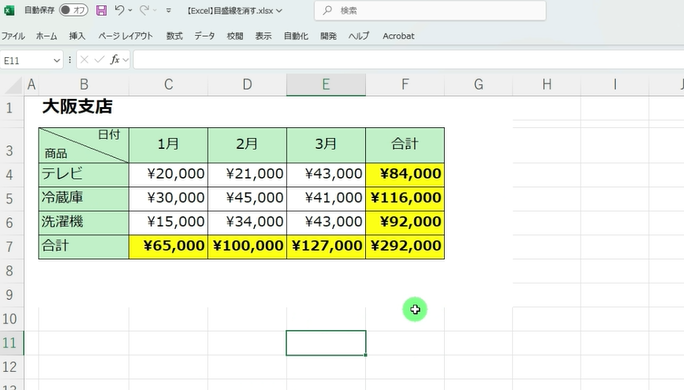Open the Redo history dropdown
The height and width of the screenshot is (390, 684).
pyautogui.click(x=155, y=10)
